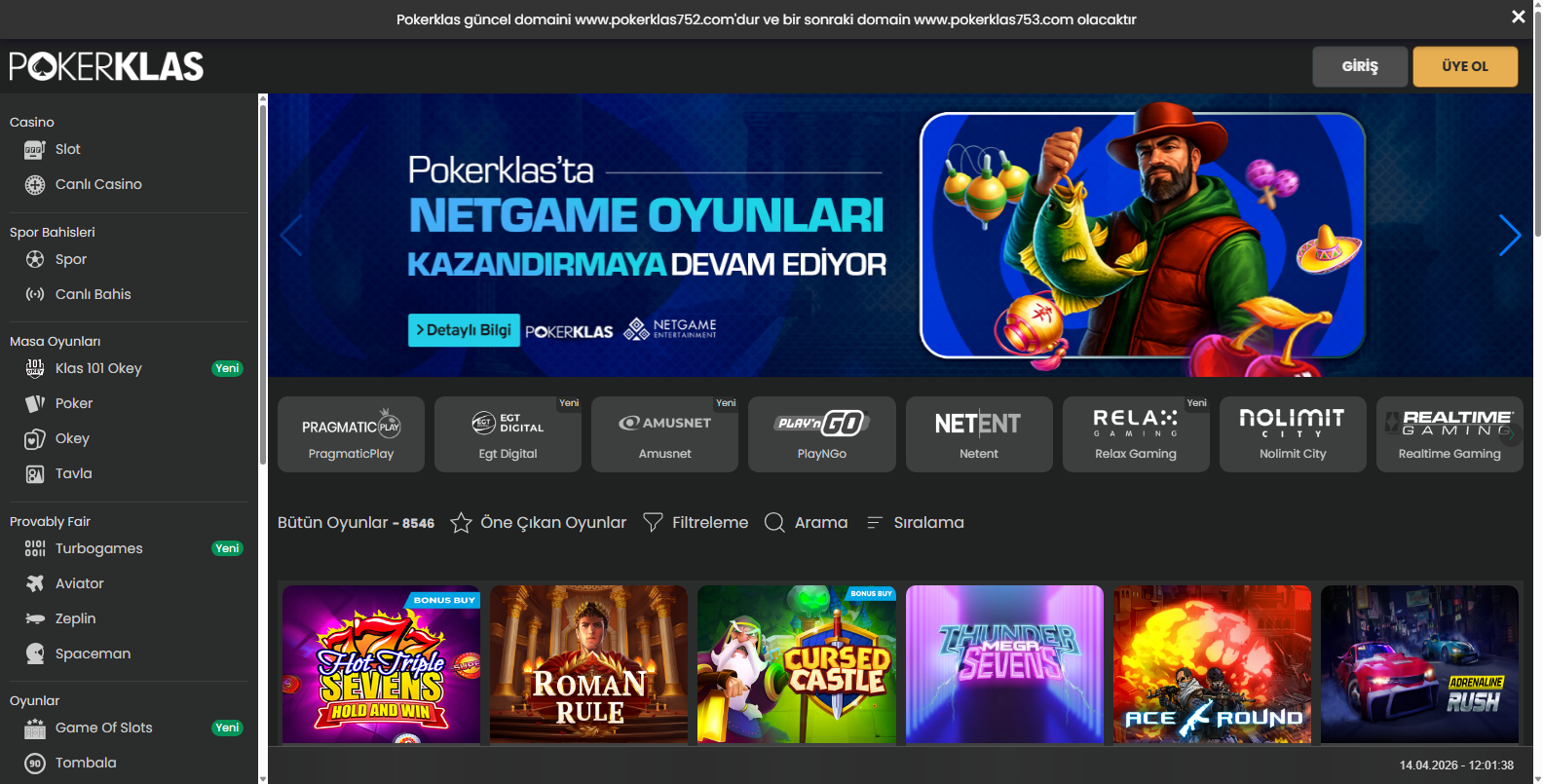Click the magnifier search icon
Image resolution: width=1543 pixels, height=784 pixels.
774,523
